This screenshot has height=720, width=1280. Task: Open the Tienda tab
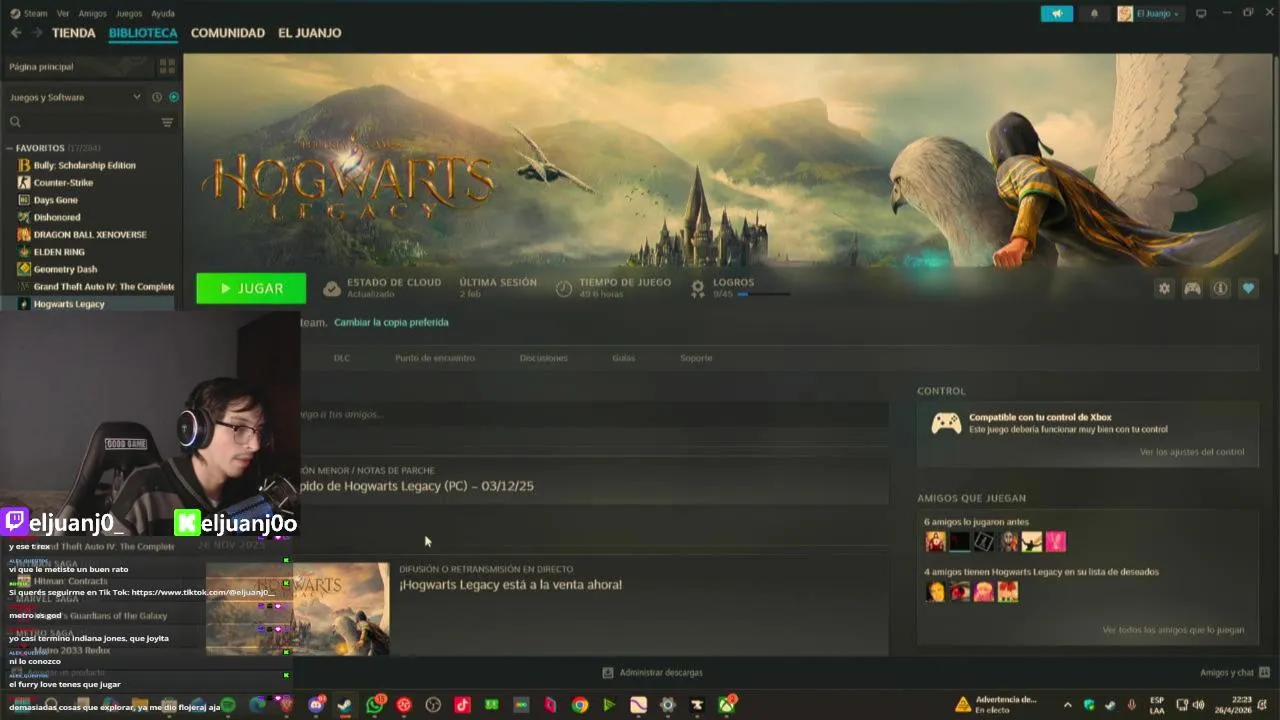tap(74, 33)
